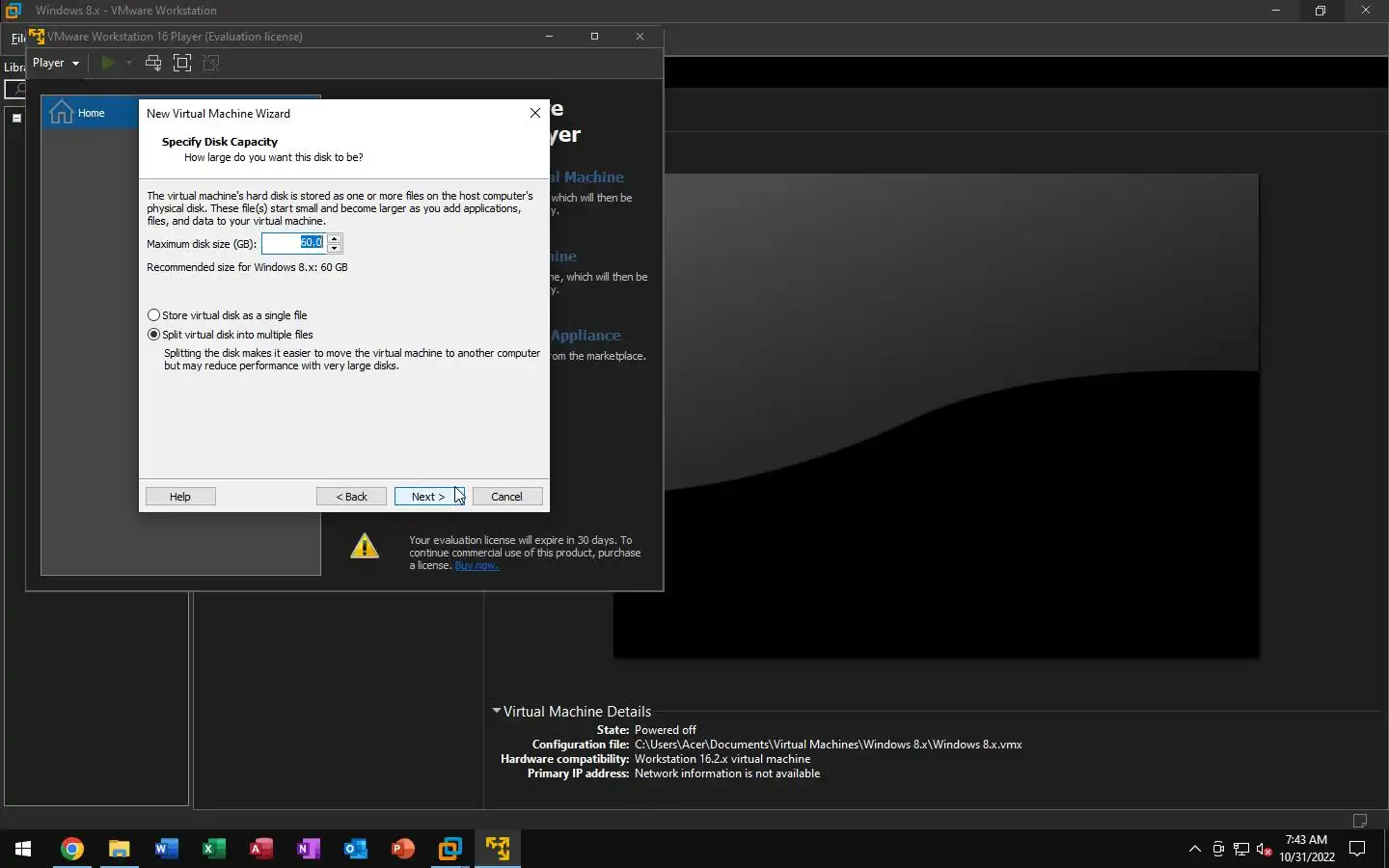The image size is (1389, 868).
Task: Cancel the wizard
Action: (507, 497)
